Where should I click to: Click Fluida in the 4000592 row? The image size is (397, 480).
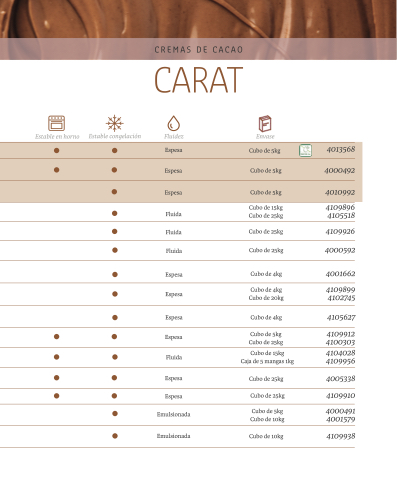tap(174, 251)
